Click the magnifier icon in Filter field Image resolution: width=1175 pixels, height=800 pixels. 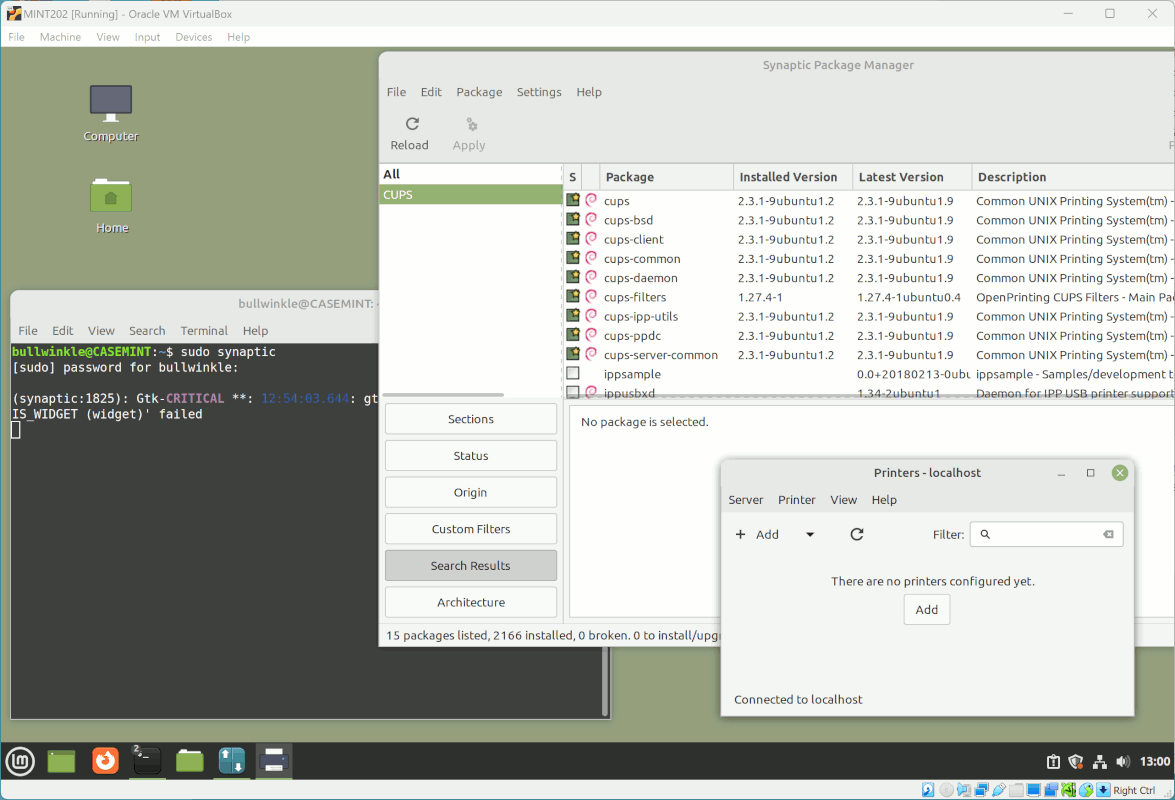coord(985,534)
